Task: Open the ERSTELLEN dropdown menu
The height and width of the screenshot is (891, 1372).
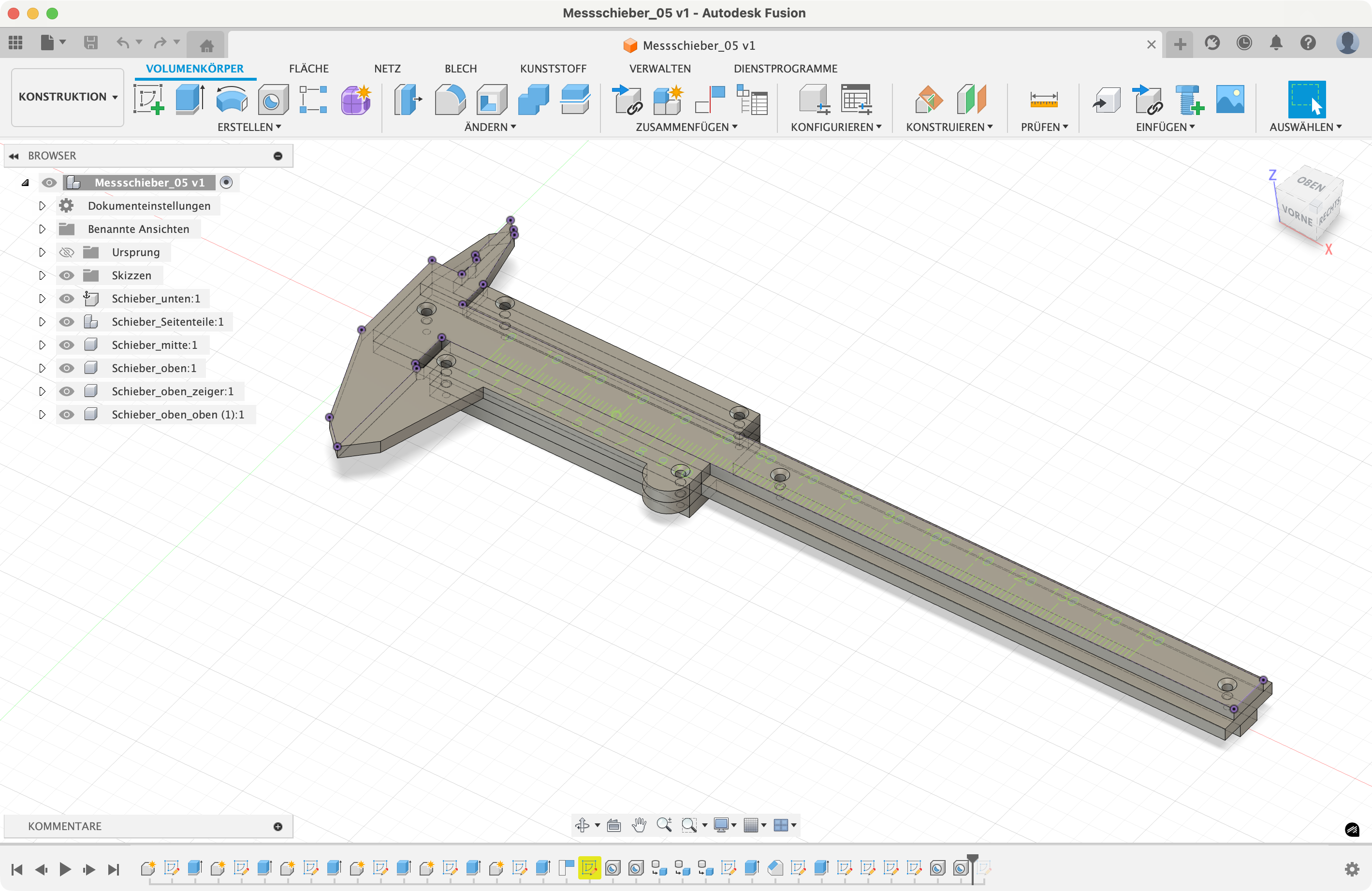Action: [249, 127]
